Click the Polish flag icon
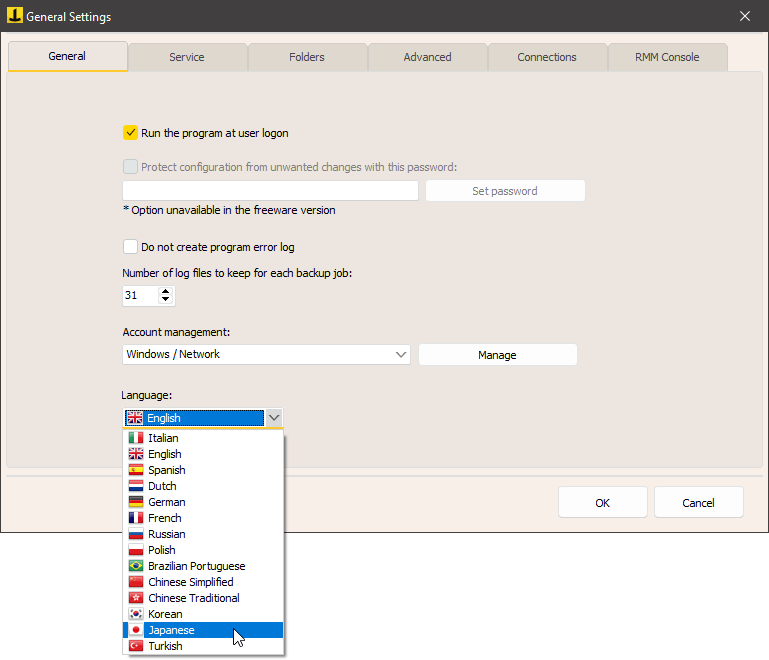This screenshot has height=660, width=769. tap(136, 550)
